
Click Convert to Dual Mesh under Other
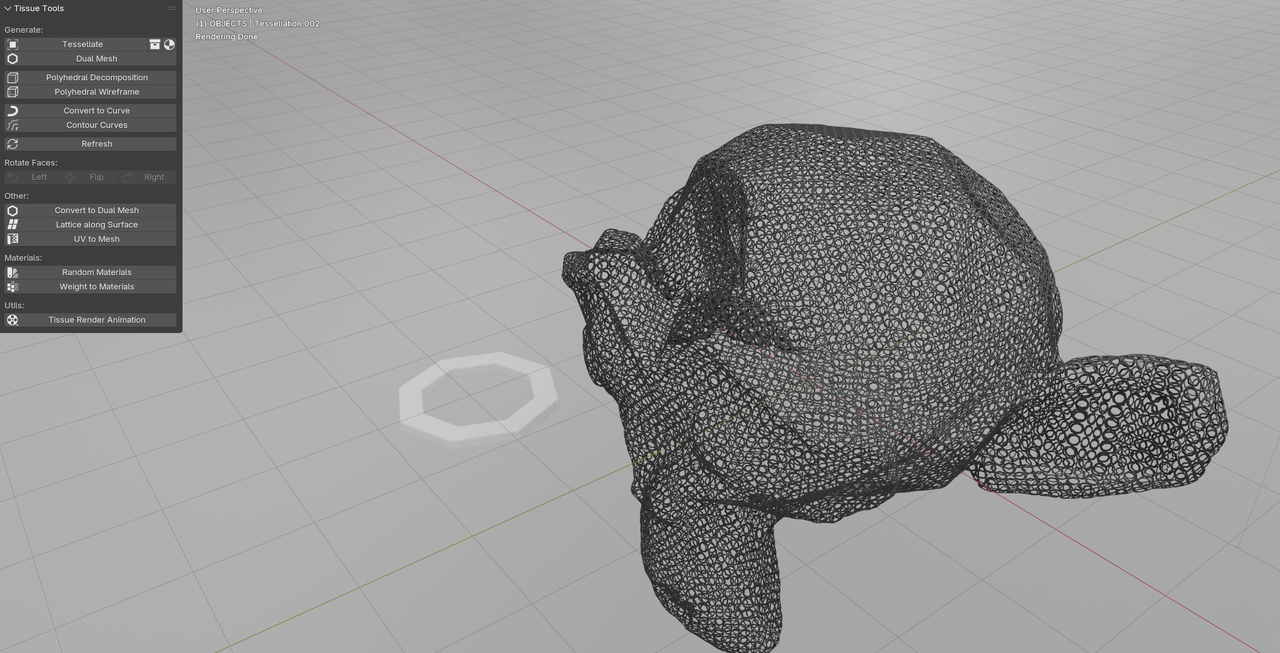tap(96, 210)
